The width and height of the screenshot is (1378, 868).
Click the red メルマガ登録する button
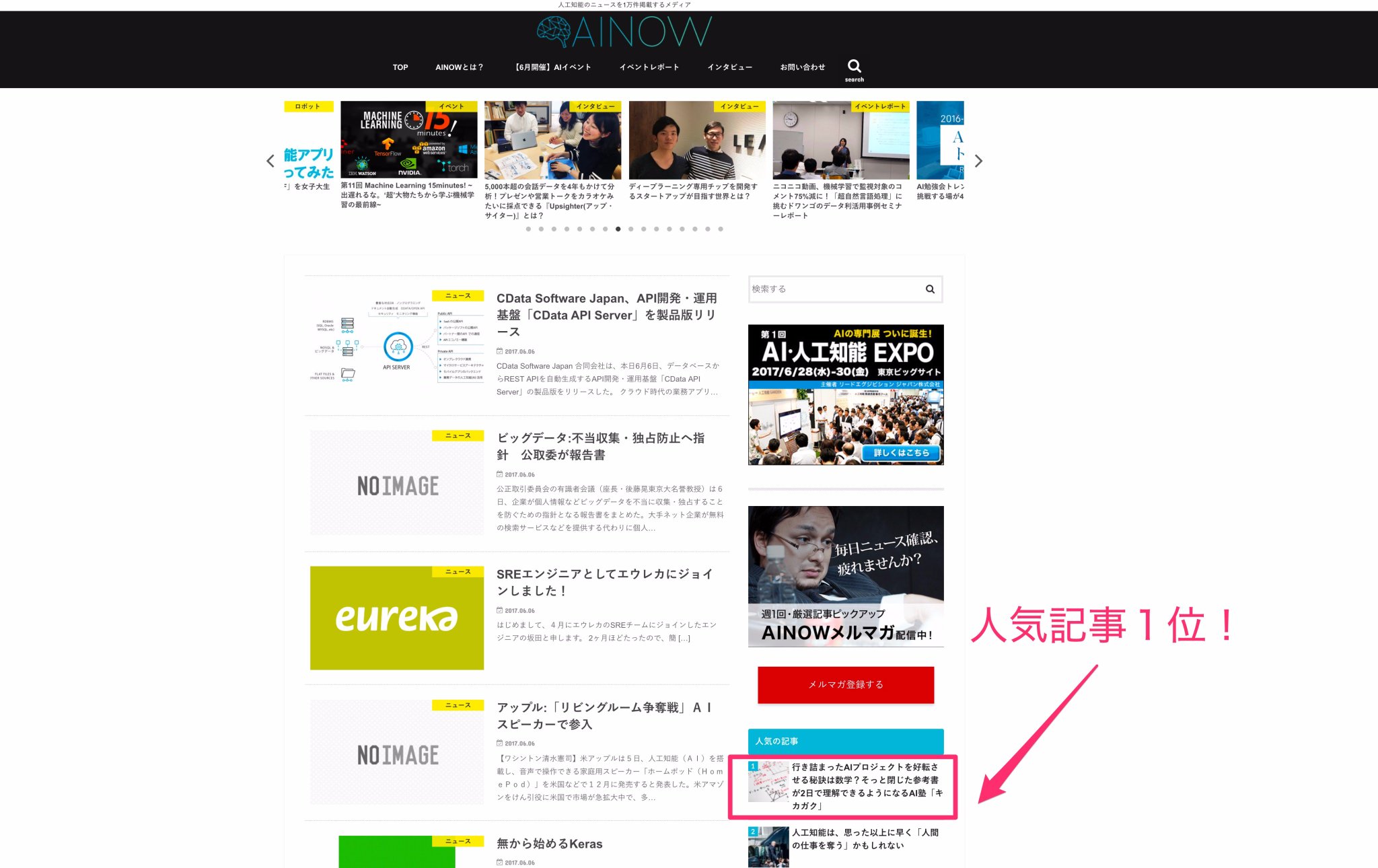(846, 684)
